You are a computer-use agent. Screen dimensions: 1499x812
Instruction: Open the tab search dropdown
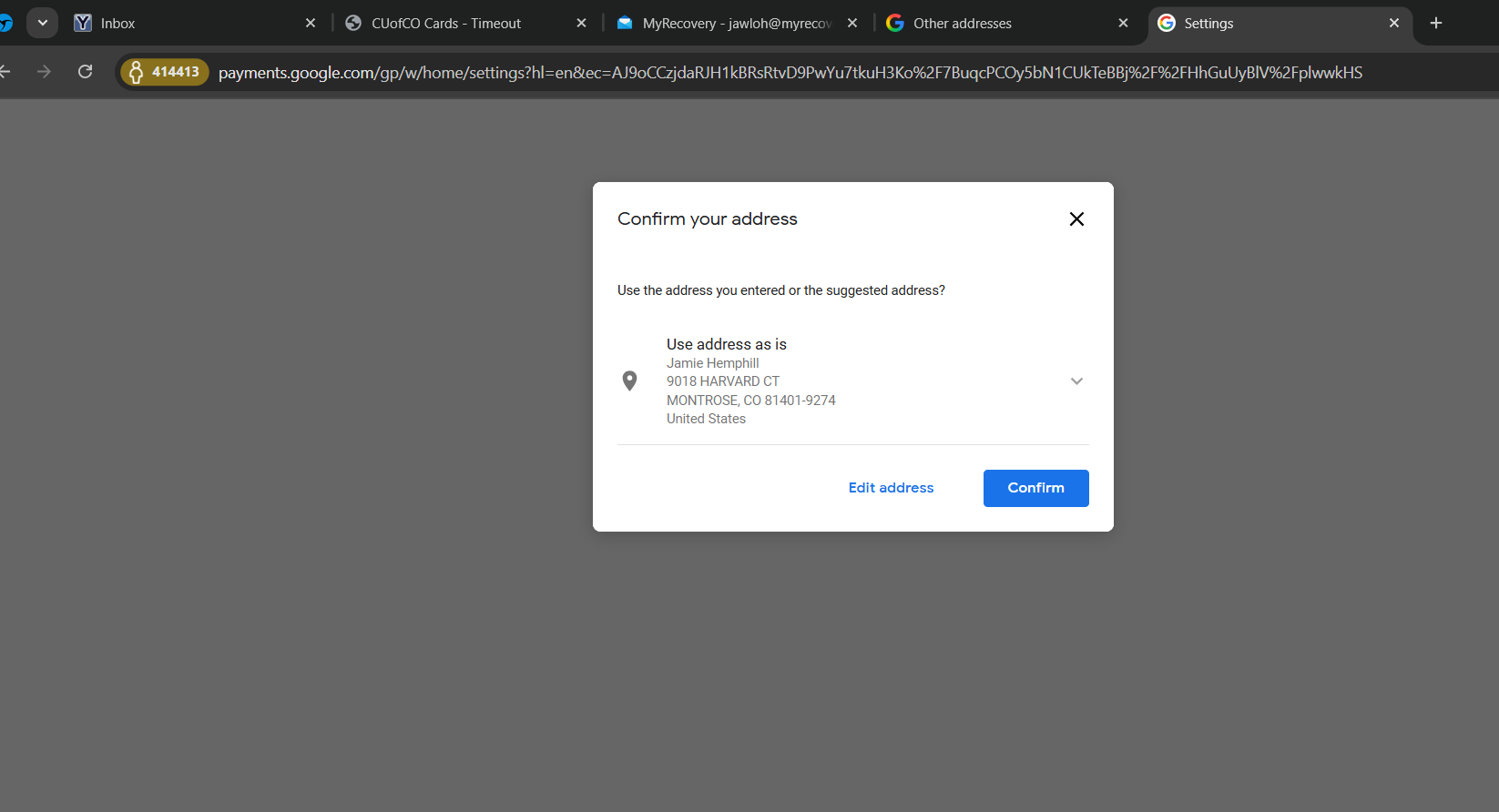point(42,24)
